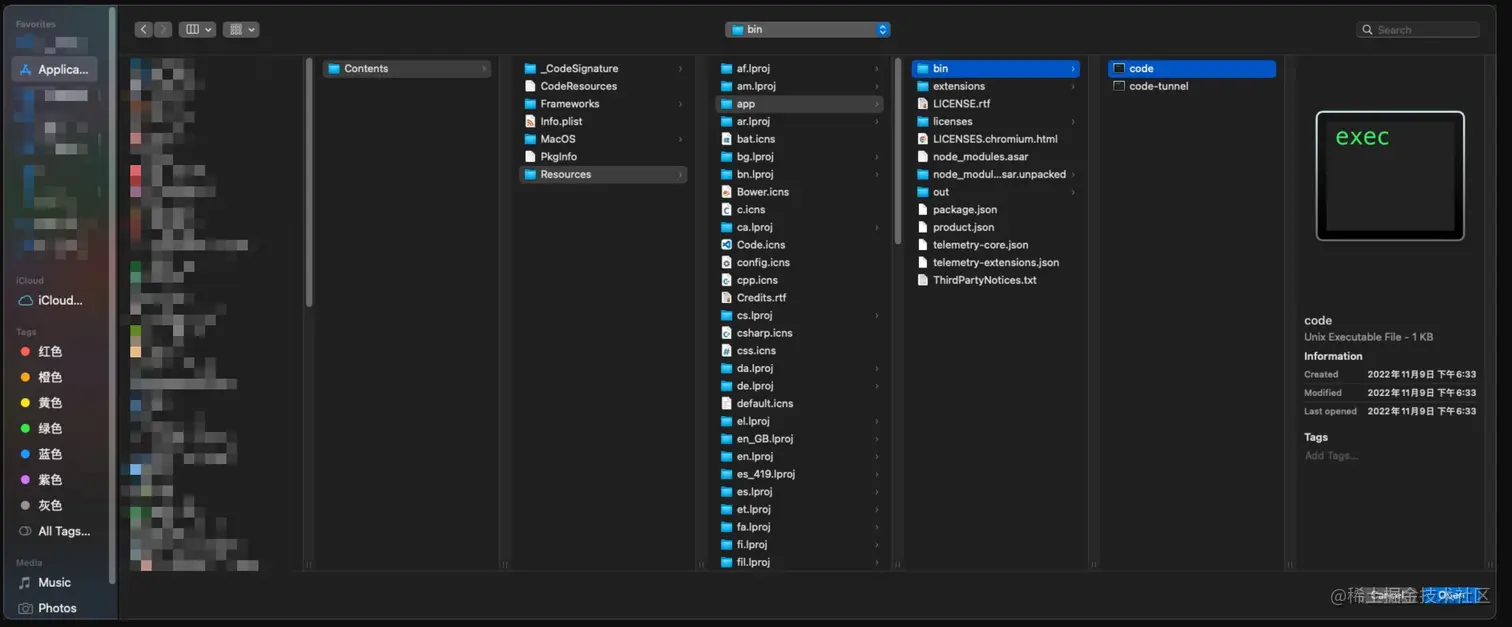Select the Info.plist file

point(603,121)
